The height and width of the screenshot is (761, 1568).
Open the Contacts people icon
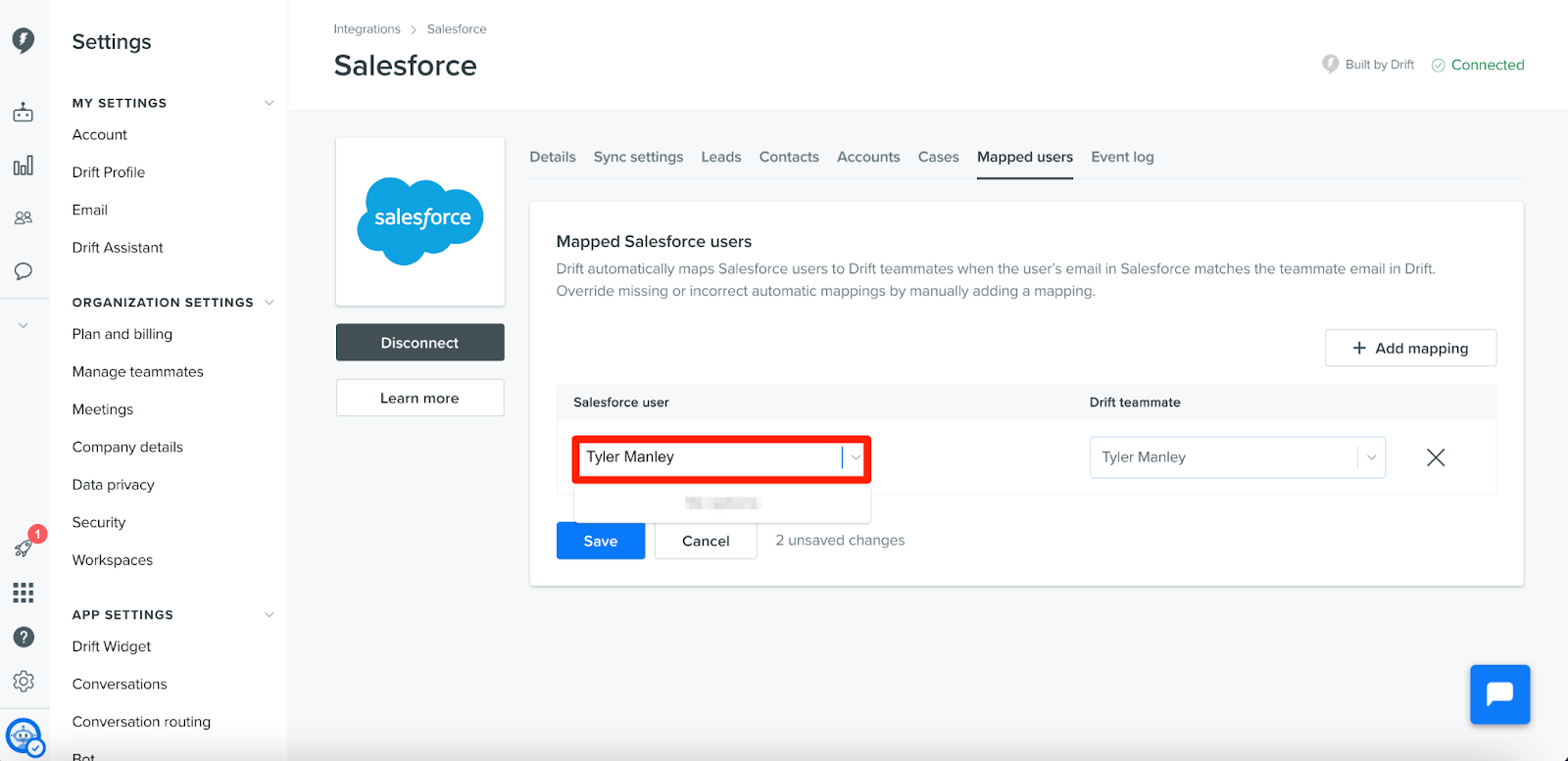click(x=24, y=218)
